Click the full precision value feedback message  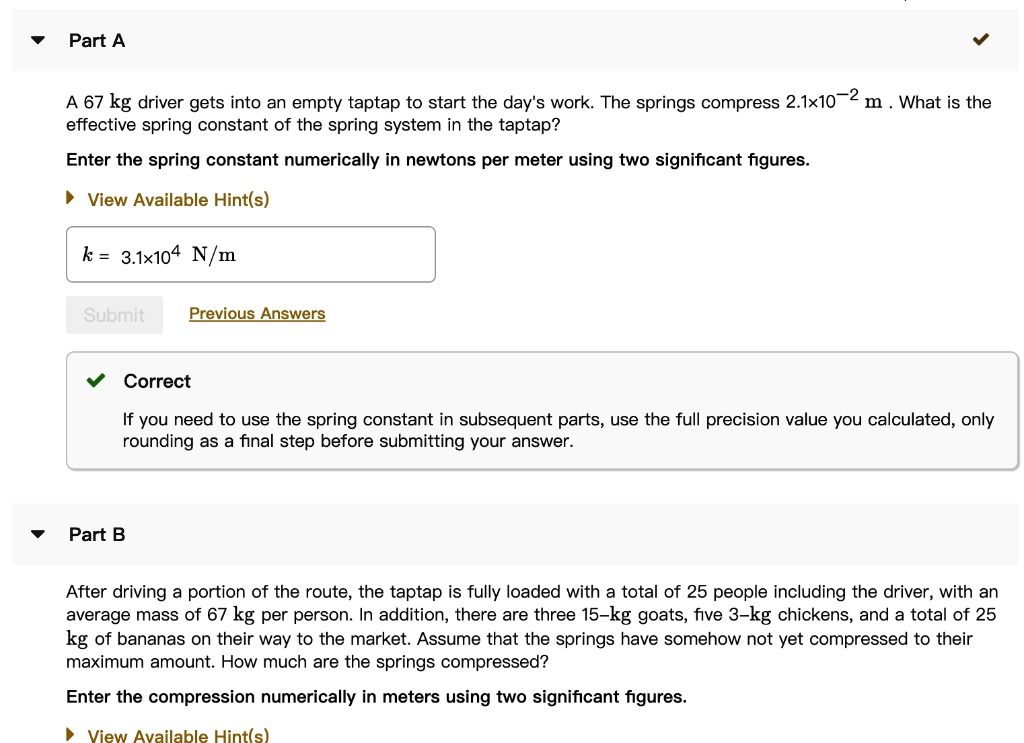(558, 430)
